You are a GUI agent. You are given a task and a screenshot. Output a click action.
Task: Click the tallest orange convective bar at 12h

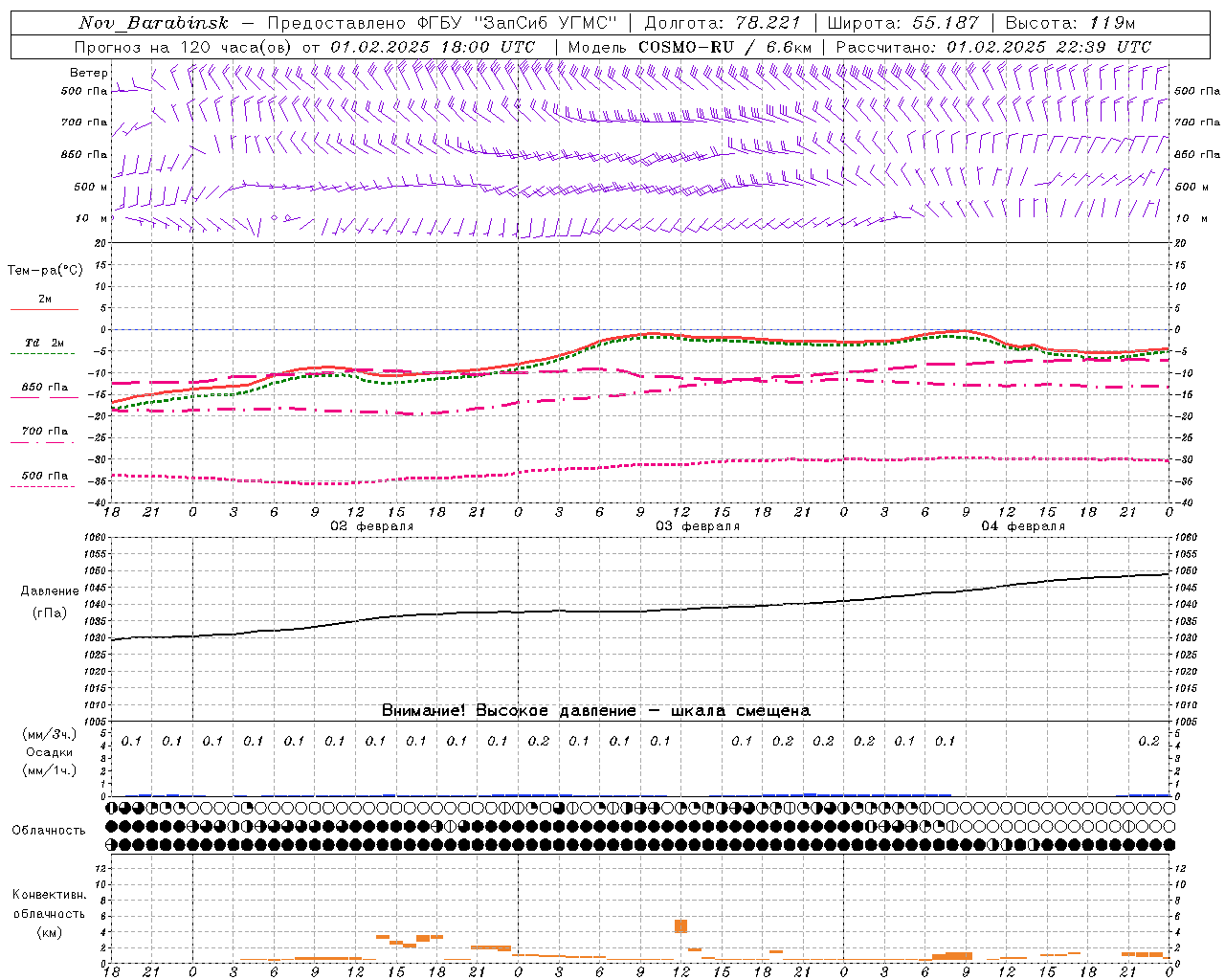681,925
